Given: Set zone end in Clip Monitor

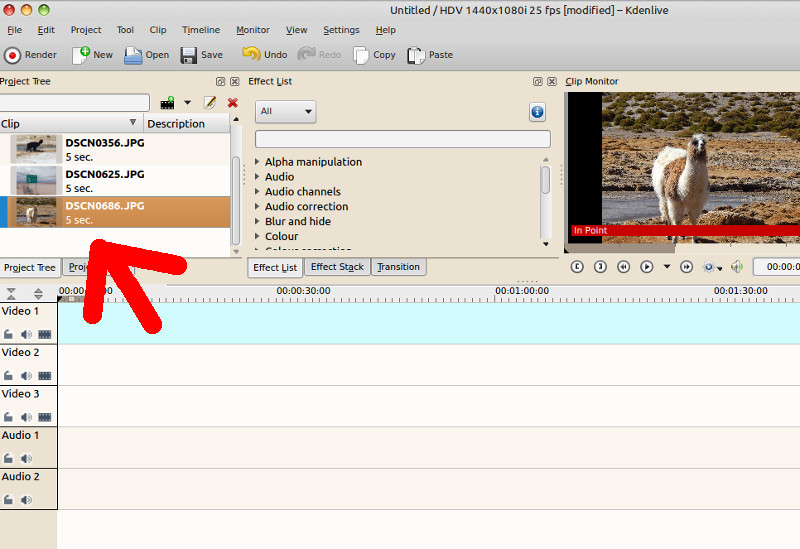Looking at the screenshot, I should tap(600, 266).
